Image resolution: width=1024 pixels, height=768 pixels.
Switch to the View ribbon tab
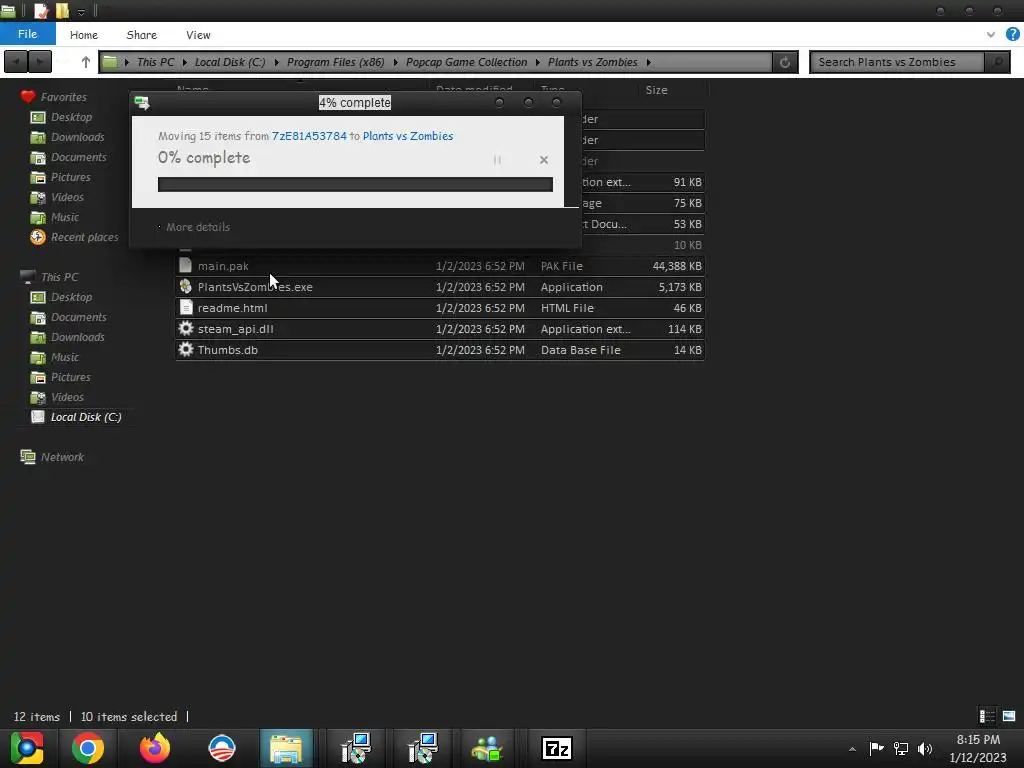(198, 35)
